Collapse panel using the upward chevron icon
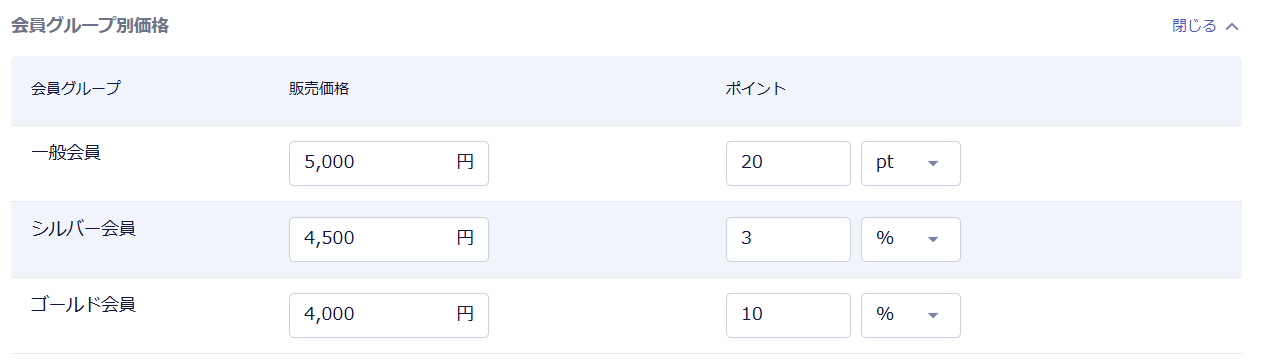The width and height of the screenshot is (1261, 362). (x=1232, y=26)
